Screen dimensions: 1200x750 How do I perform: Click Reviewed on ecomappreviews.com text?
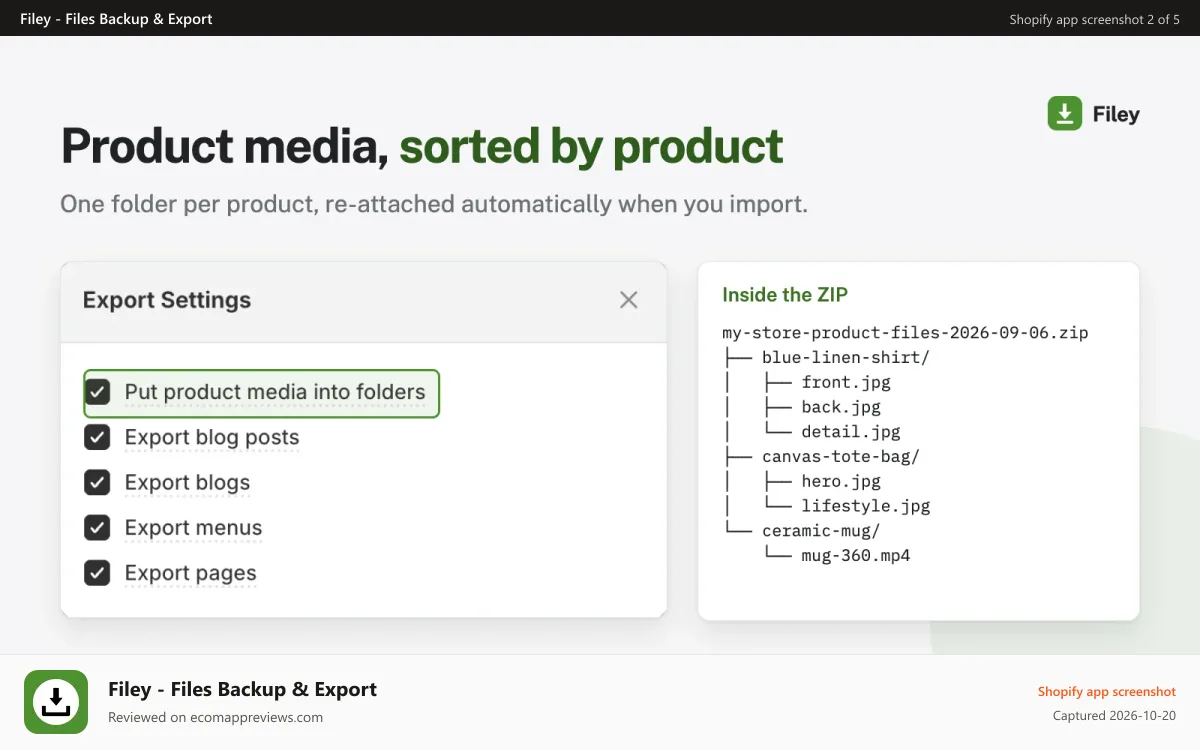click(215, 717)
